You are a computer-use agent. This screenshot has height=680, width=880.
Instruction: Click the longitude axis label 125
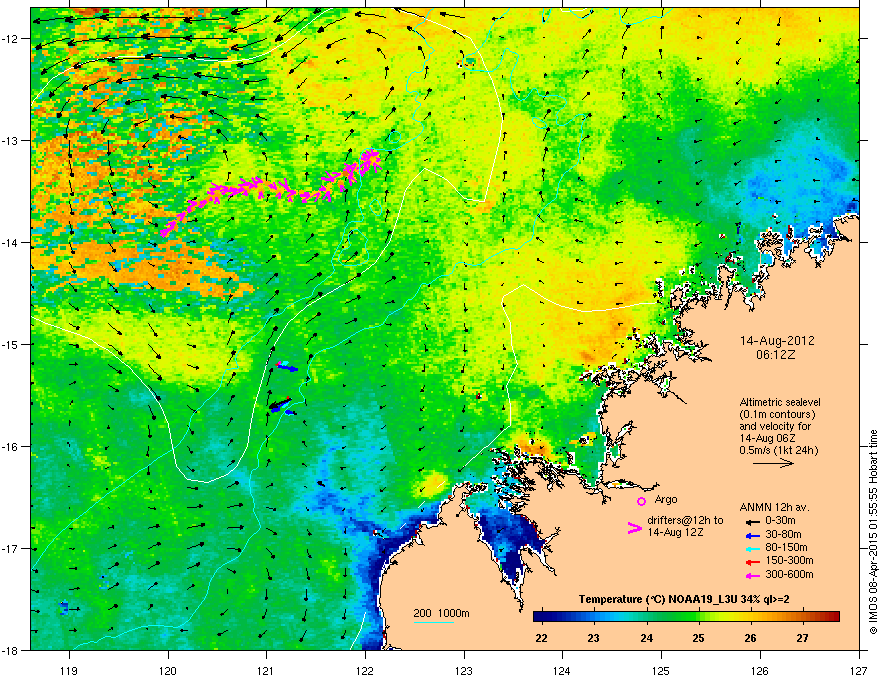coord(661,670)
